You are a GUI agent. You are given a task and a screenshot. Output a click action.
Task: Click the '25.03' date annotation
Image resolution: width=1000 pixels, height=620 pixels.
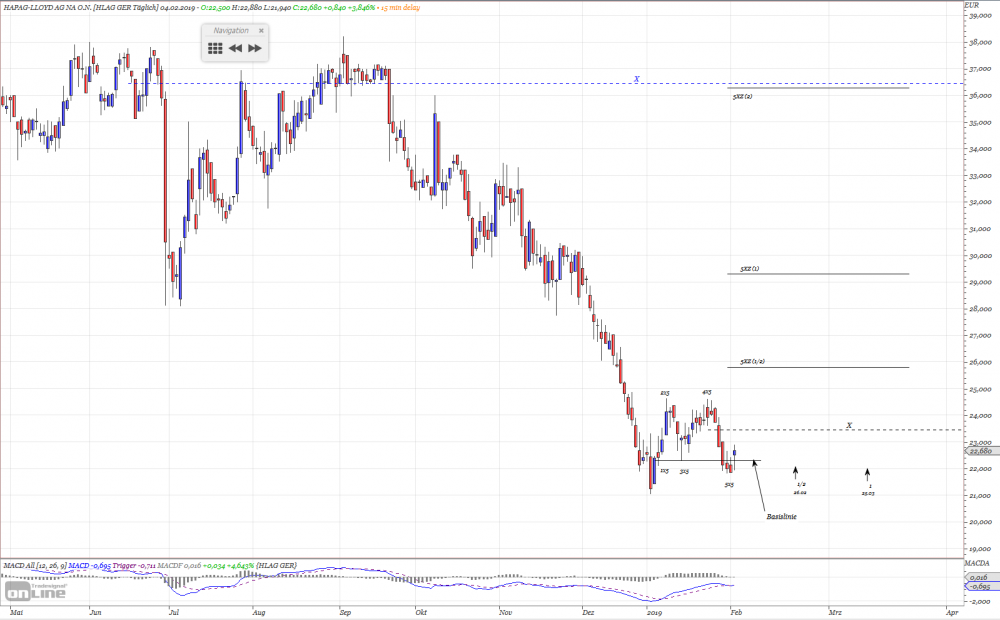[868, 493]
